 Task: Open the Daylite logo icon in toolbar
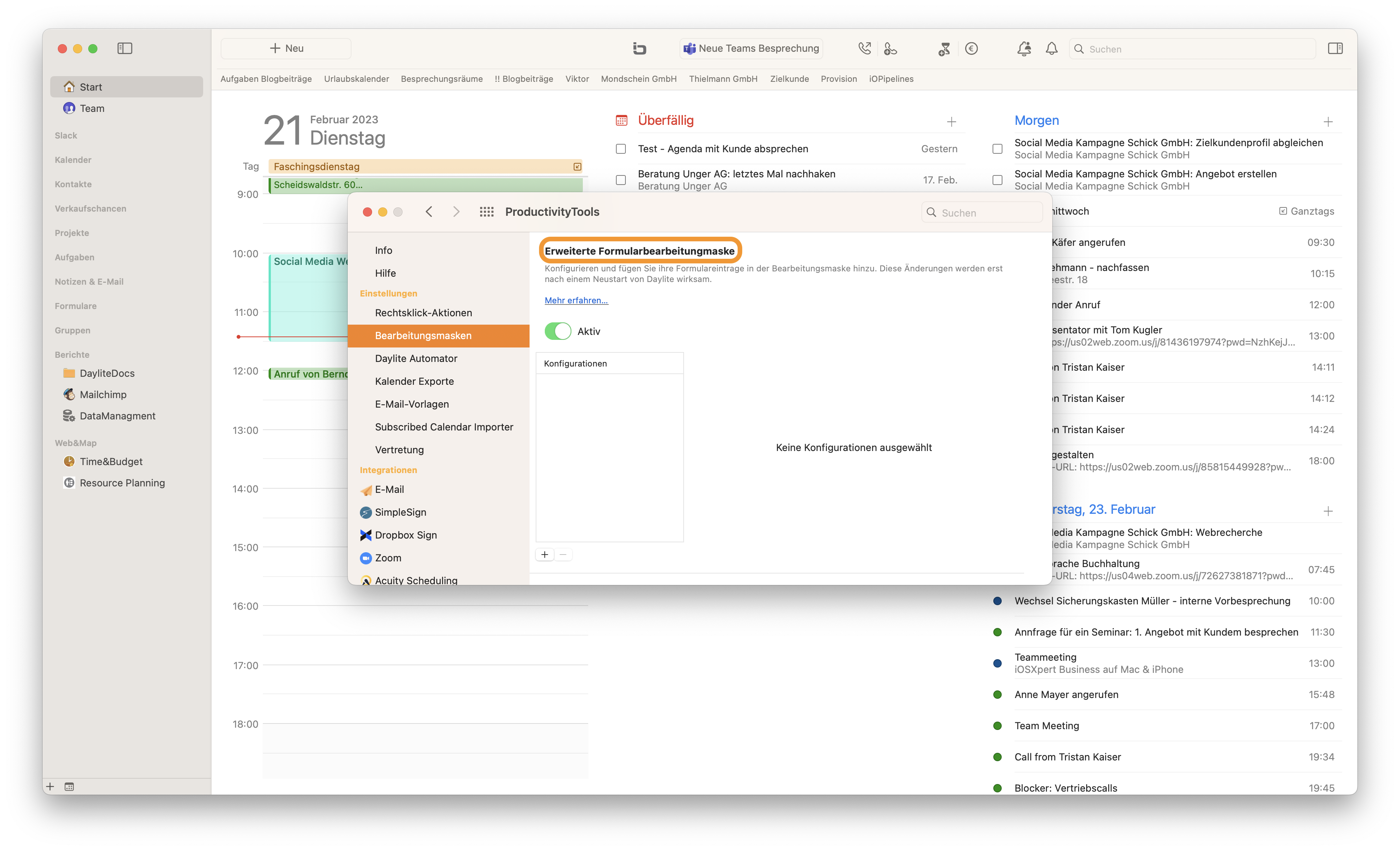[639, 48]
